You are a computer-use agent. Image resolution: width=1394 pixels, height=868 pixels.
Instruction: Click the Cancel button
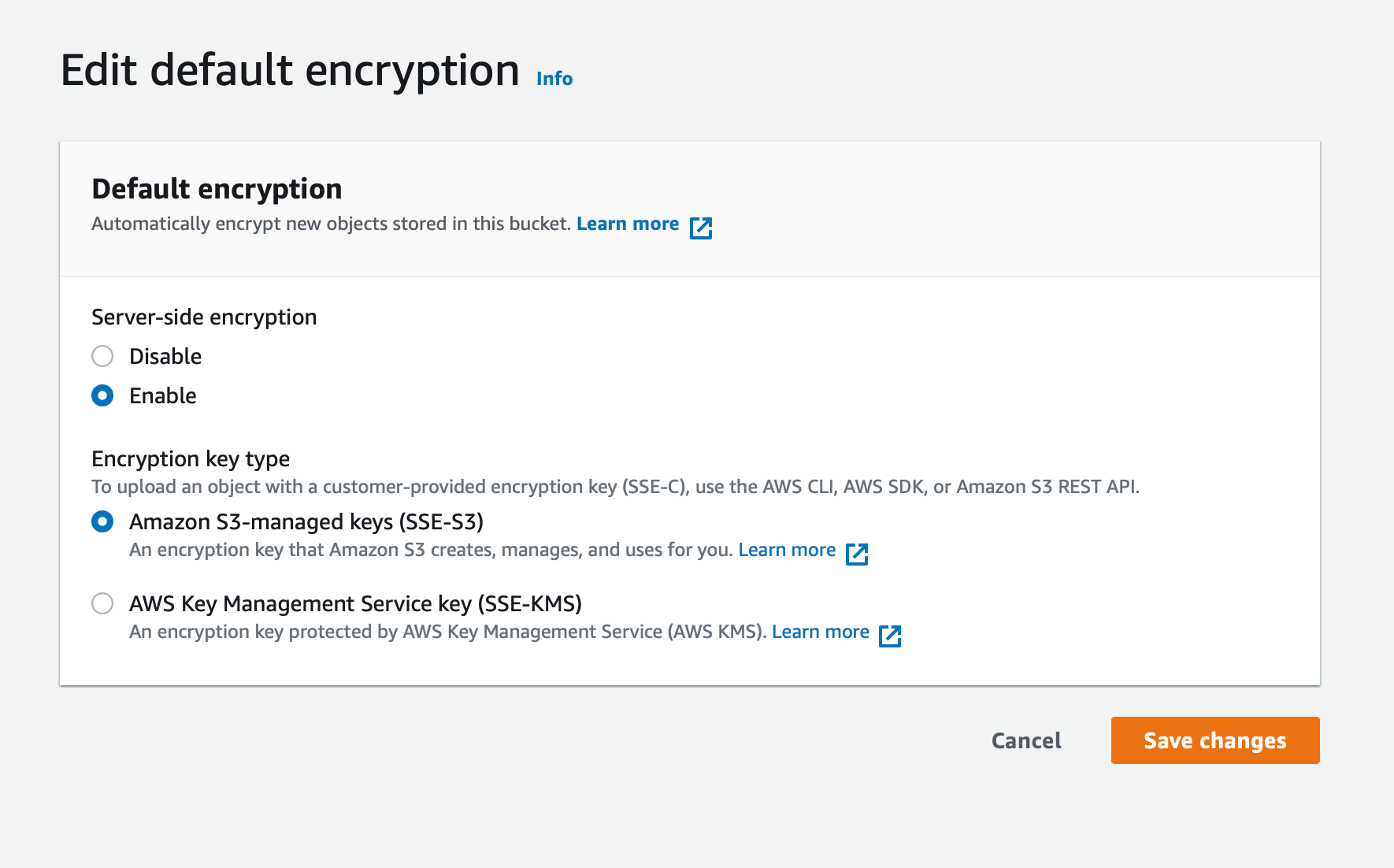point(1025,740)
